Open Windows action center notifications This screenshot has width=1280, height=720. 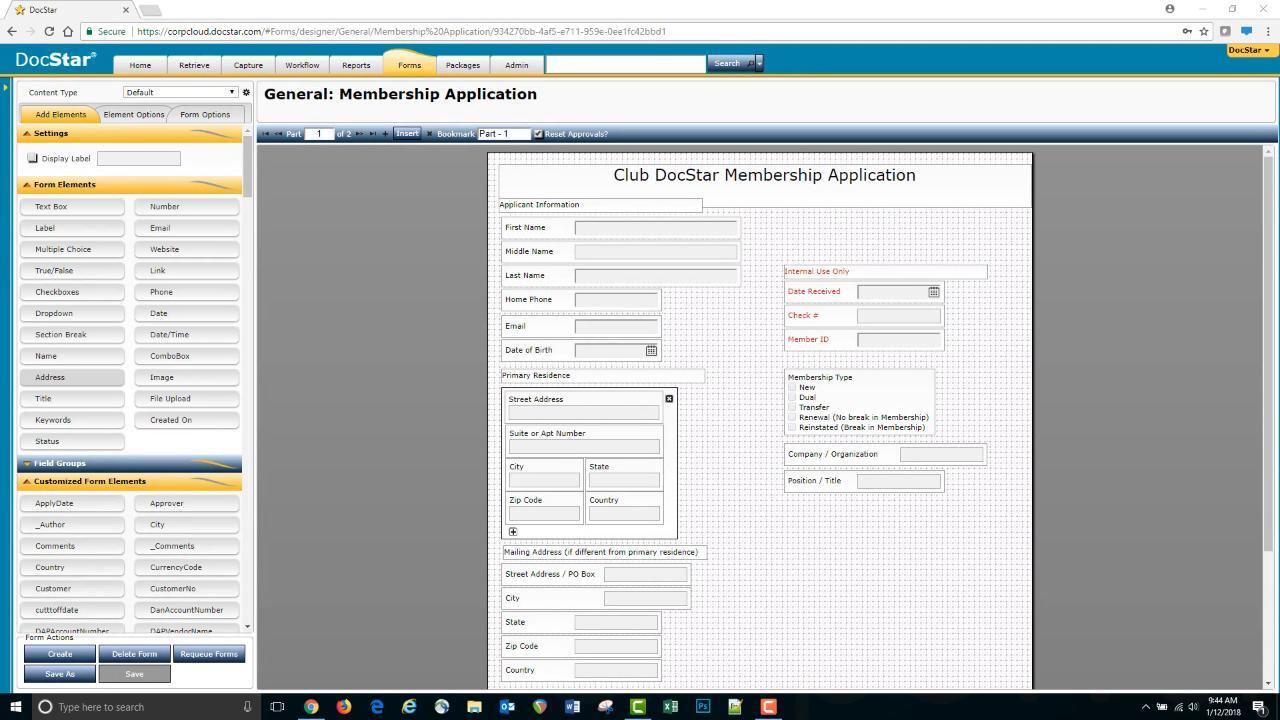[x=1259, y=707]
